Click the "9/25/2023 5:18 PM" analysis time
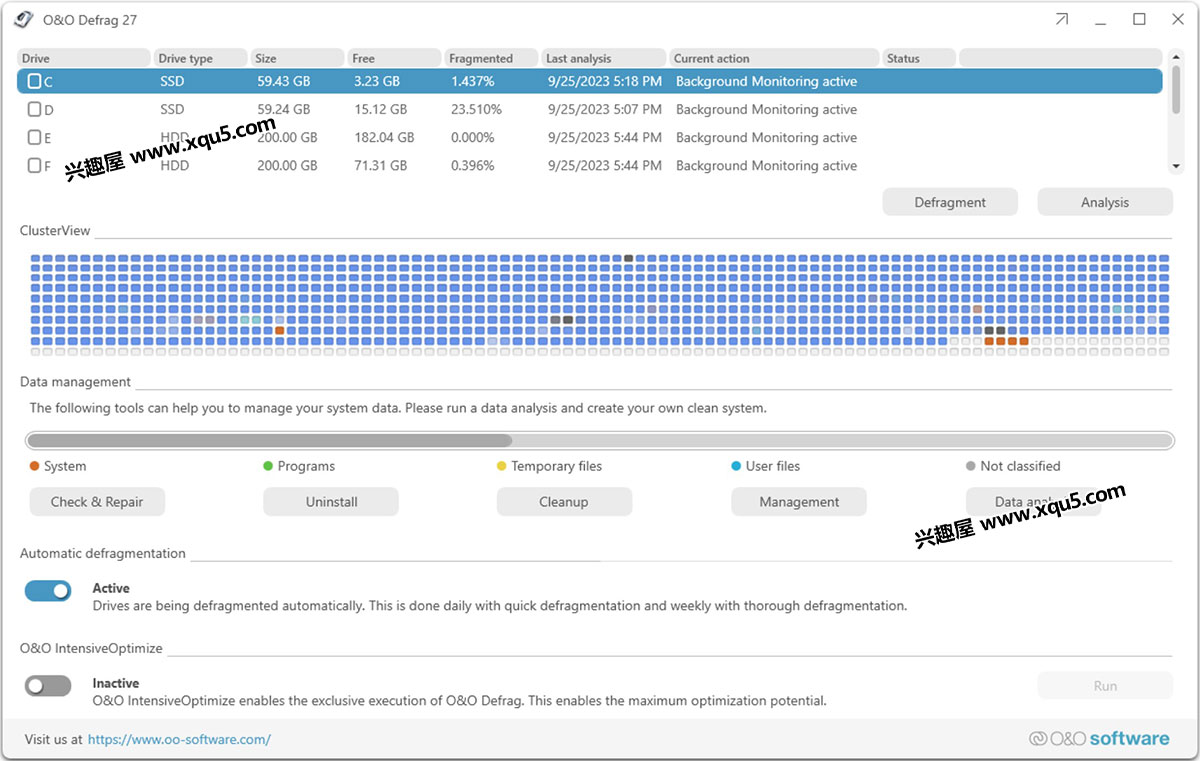 coord(605,81)
